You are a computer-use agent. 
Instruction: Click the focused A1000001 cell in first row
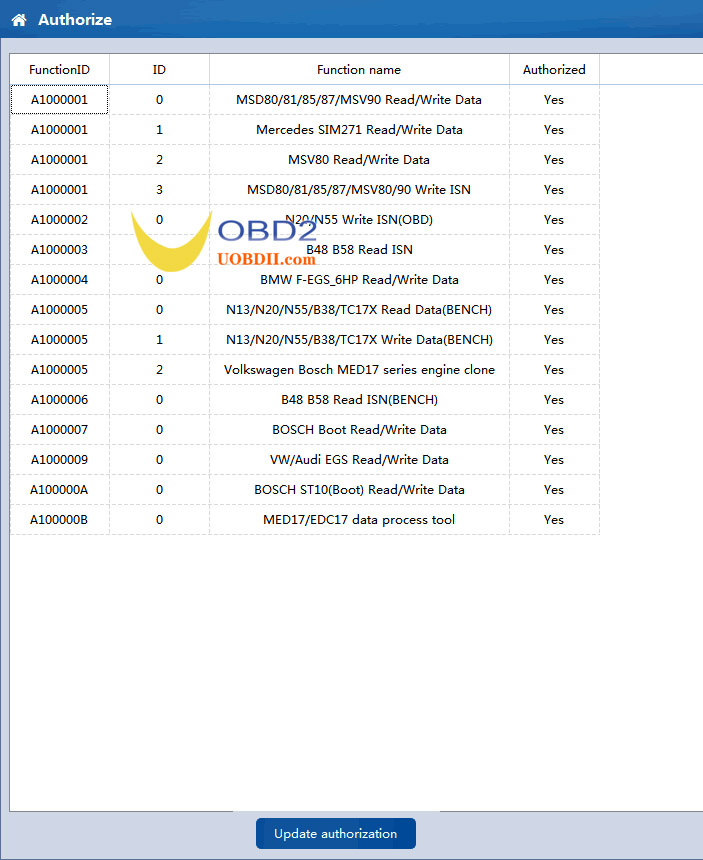(x=59, y=99)
